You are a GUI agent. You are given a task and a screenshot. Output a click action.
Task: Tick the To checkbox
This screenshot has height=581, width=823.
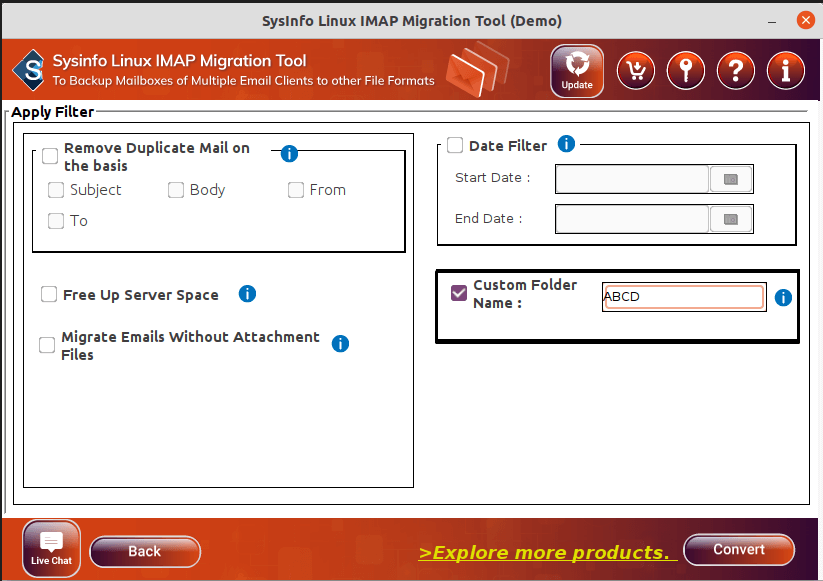[56, 221]
